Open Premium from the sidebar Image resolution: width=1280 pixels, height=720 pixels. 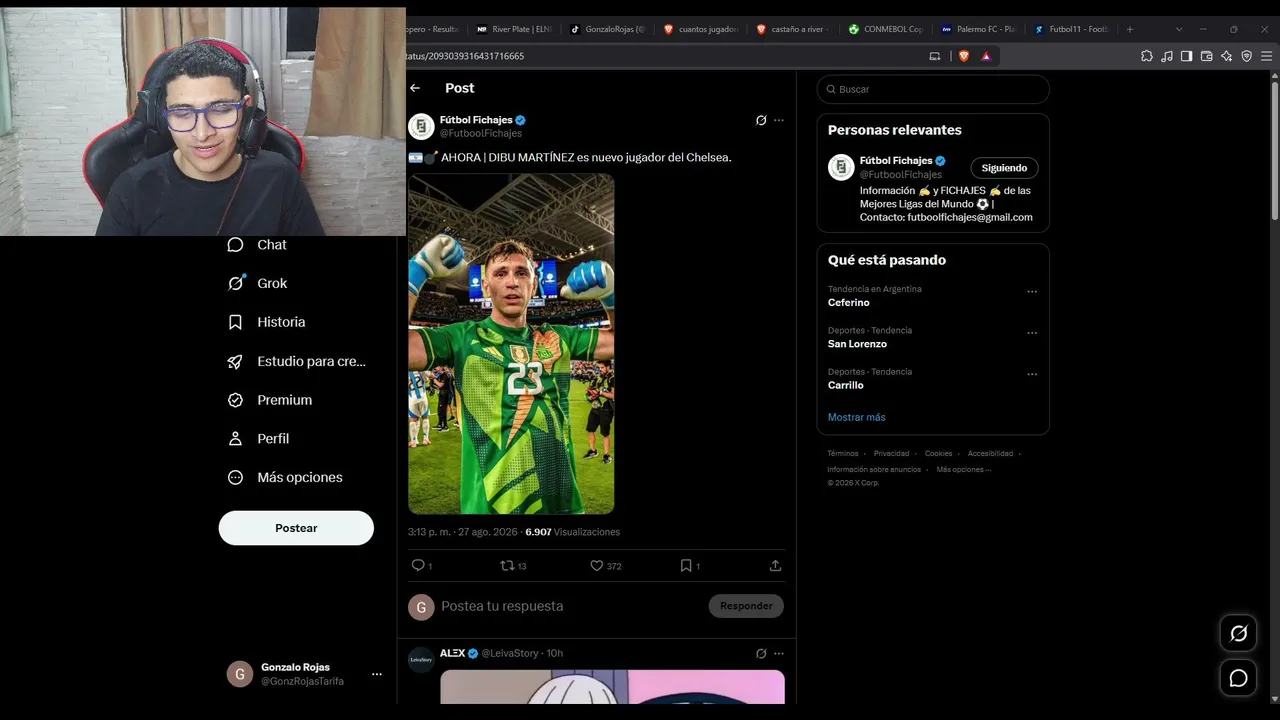[x=270, y=400]
